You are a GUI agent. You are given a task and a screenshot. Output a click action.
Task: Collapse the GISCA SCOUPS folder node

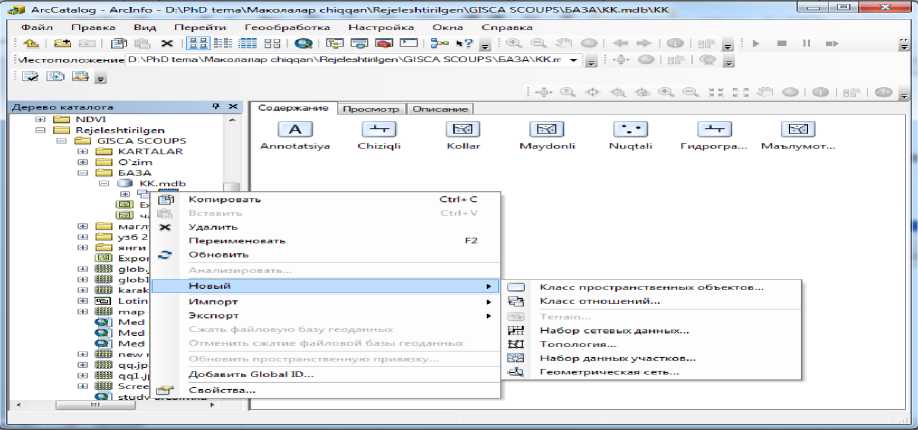61,141
